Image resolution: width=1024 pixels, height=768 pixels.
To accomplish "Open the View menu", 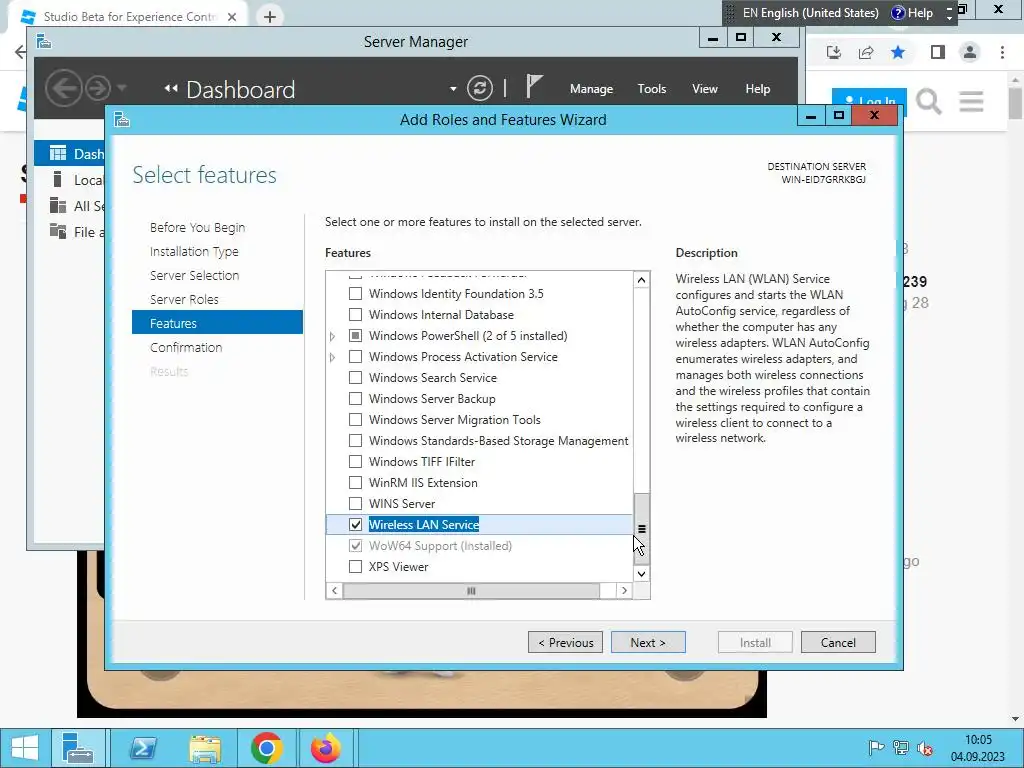I will tap(705, 89).
